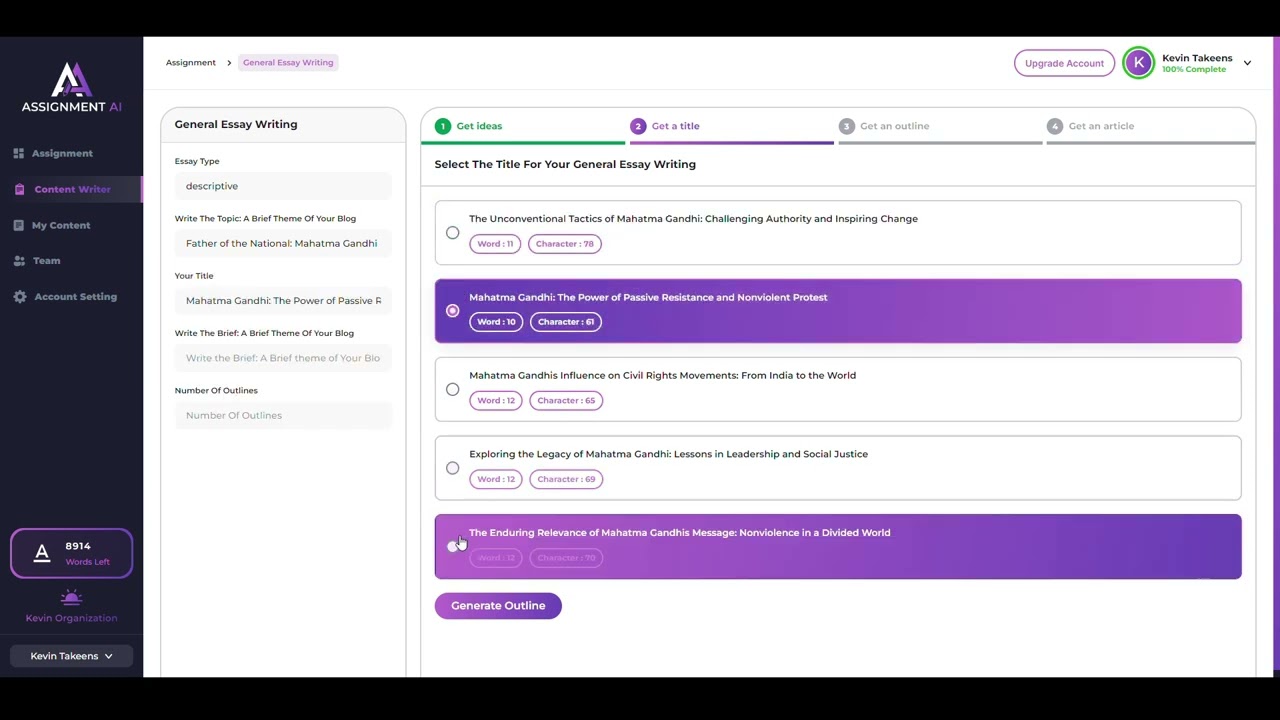This screenshot has height=720, width=1280.
Task: Open the Assignment section in sidebar
Action: click(62, 153)
